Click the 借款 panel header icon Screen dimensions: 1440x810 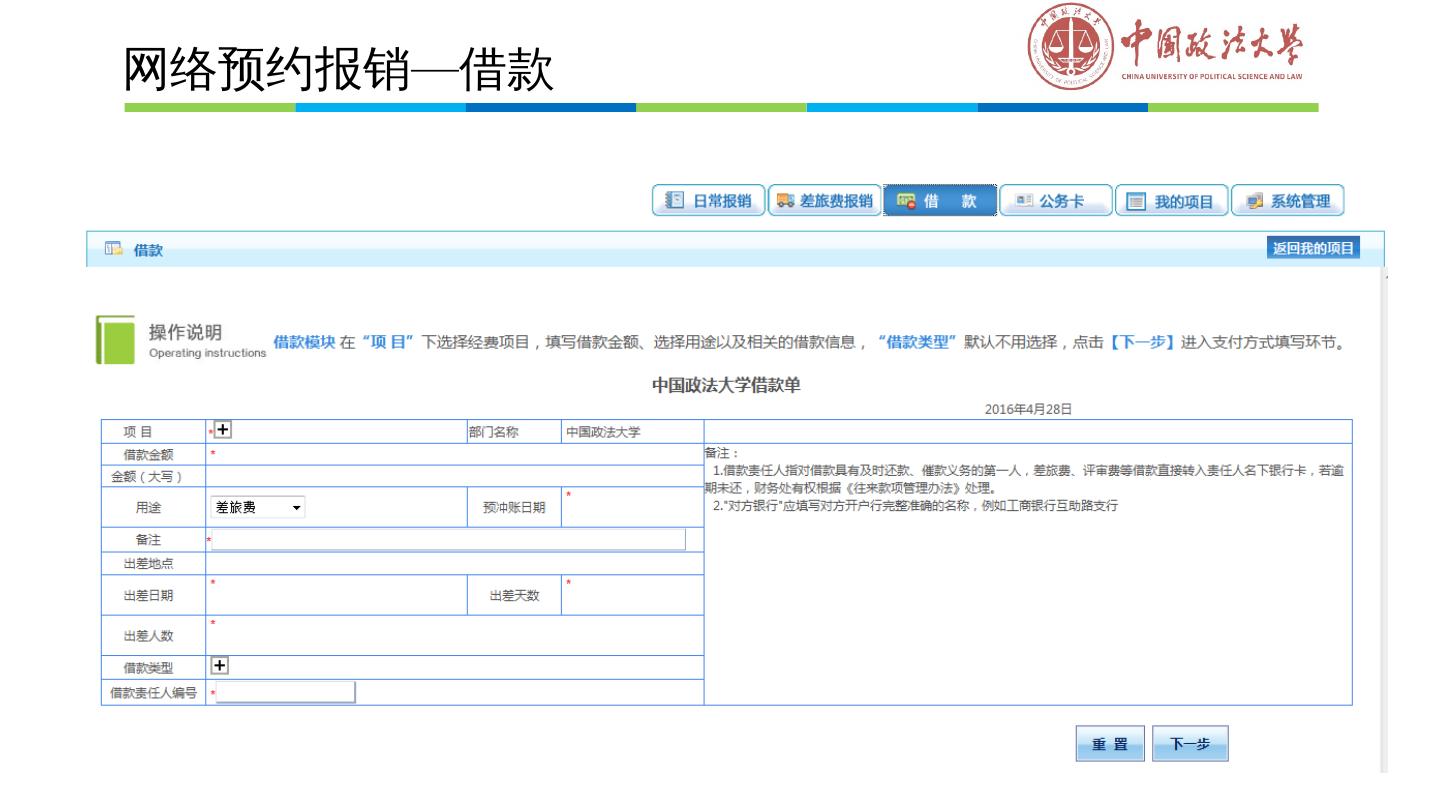[x=113, y=250]
